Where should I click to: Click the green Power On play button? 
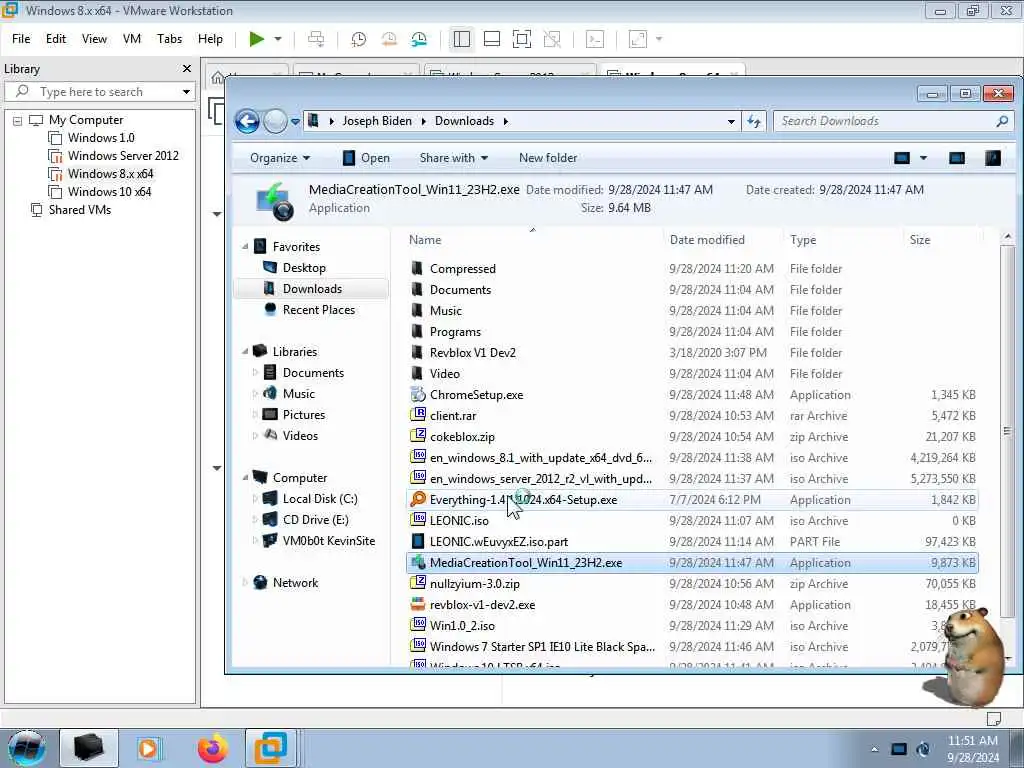pos(257,39)
